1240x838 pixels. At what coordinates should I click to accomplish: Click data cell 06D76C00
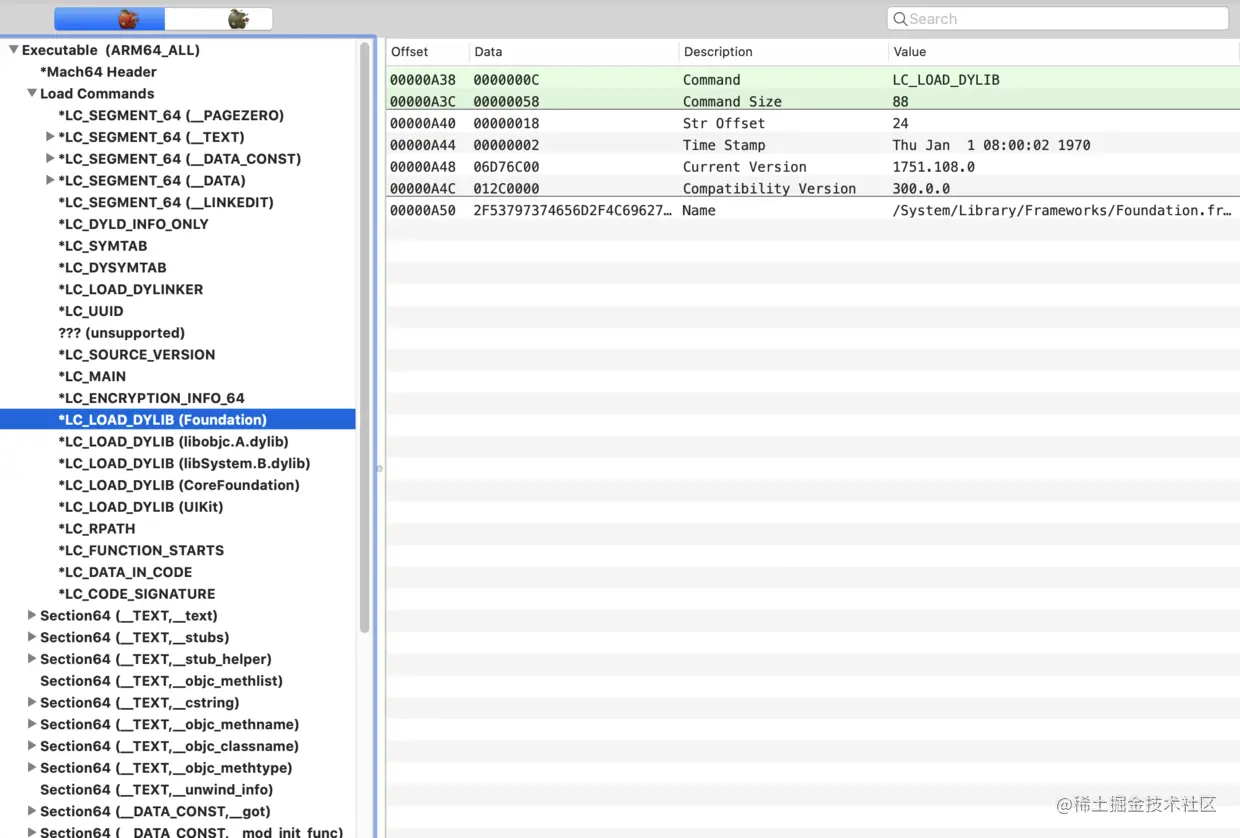tap(506, 167)
